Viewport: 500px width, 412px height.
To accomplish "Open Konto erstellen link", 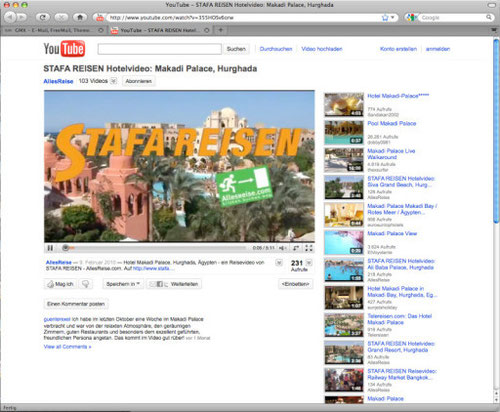I will pyautogui.click(x=398, y=49).
